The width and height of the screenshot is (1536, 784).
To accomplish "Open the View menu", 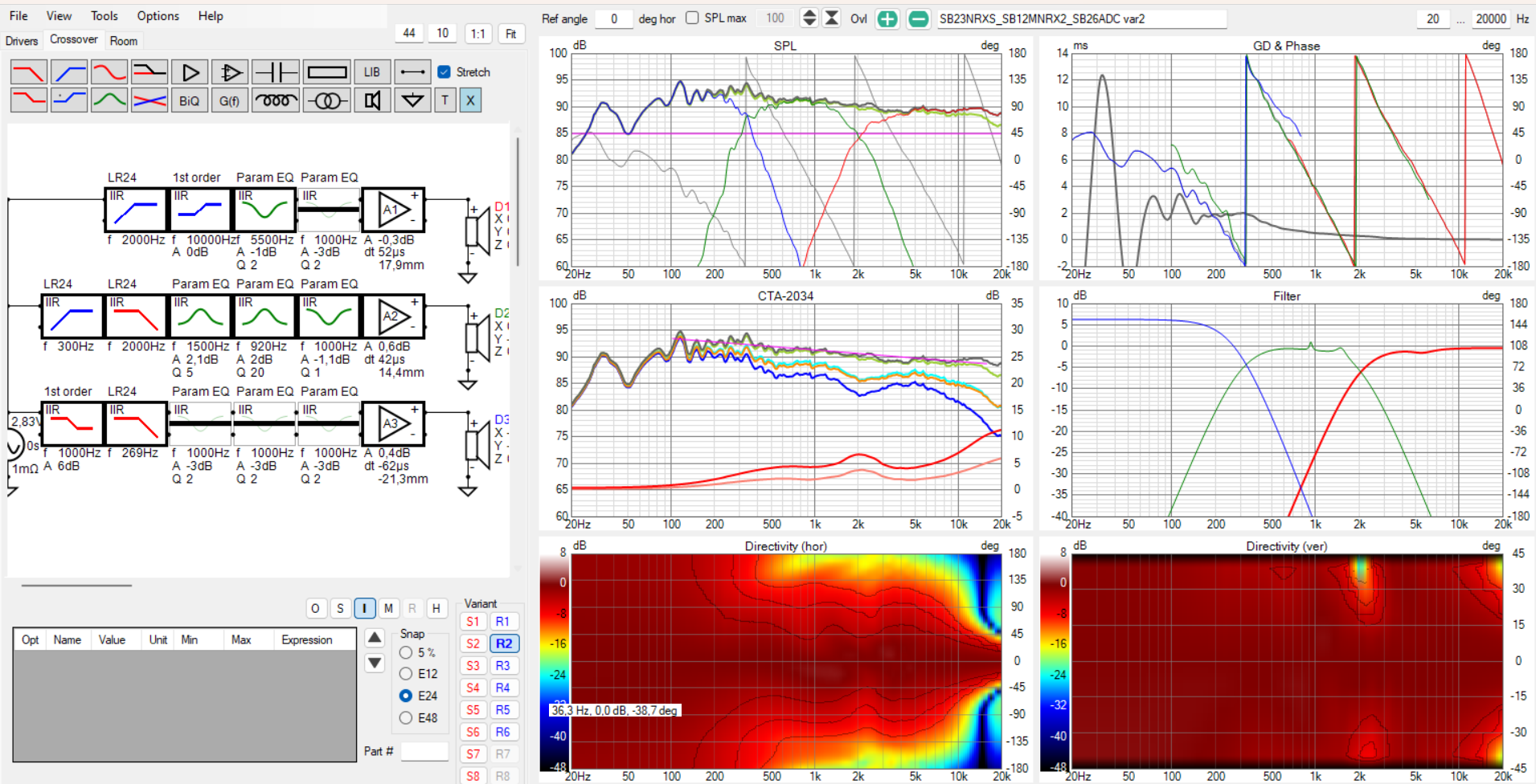I will pos(59,16).
